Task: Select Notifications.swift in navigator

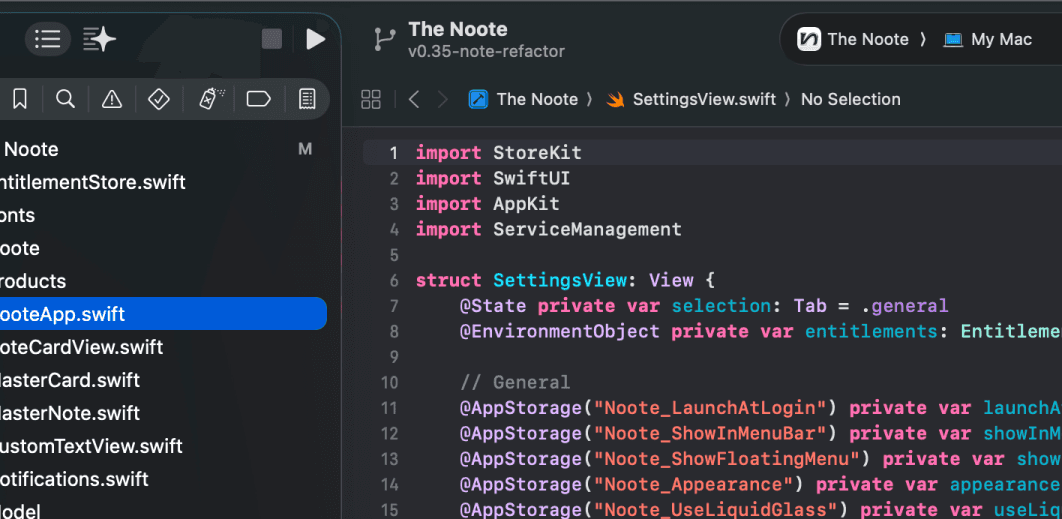Action: point(163,480)
